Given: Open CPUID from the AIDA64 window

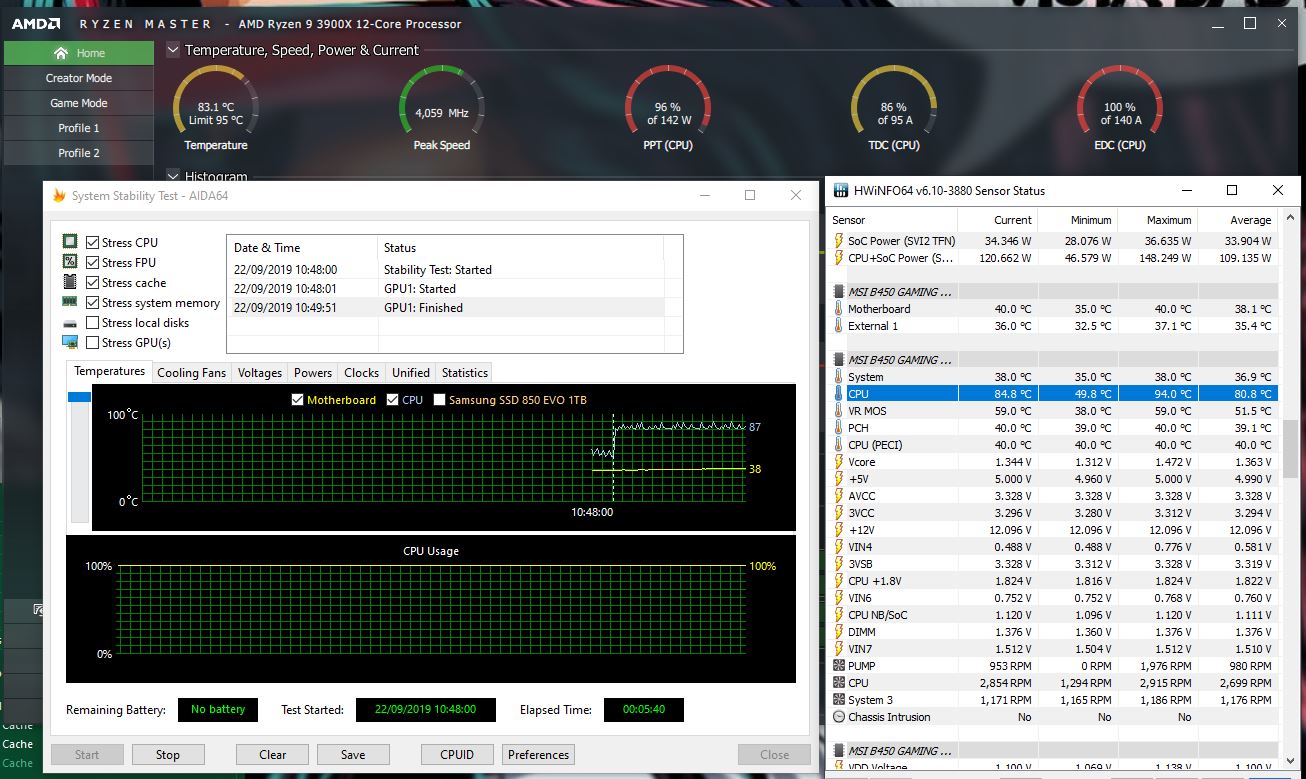Looking at the screenshot, I should 457,755.
